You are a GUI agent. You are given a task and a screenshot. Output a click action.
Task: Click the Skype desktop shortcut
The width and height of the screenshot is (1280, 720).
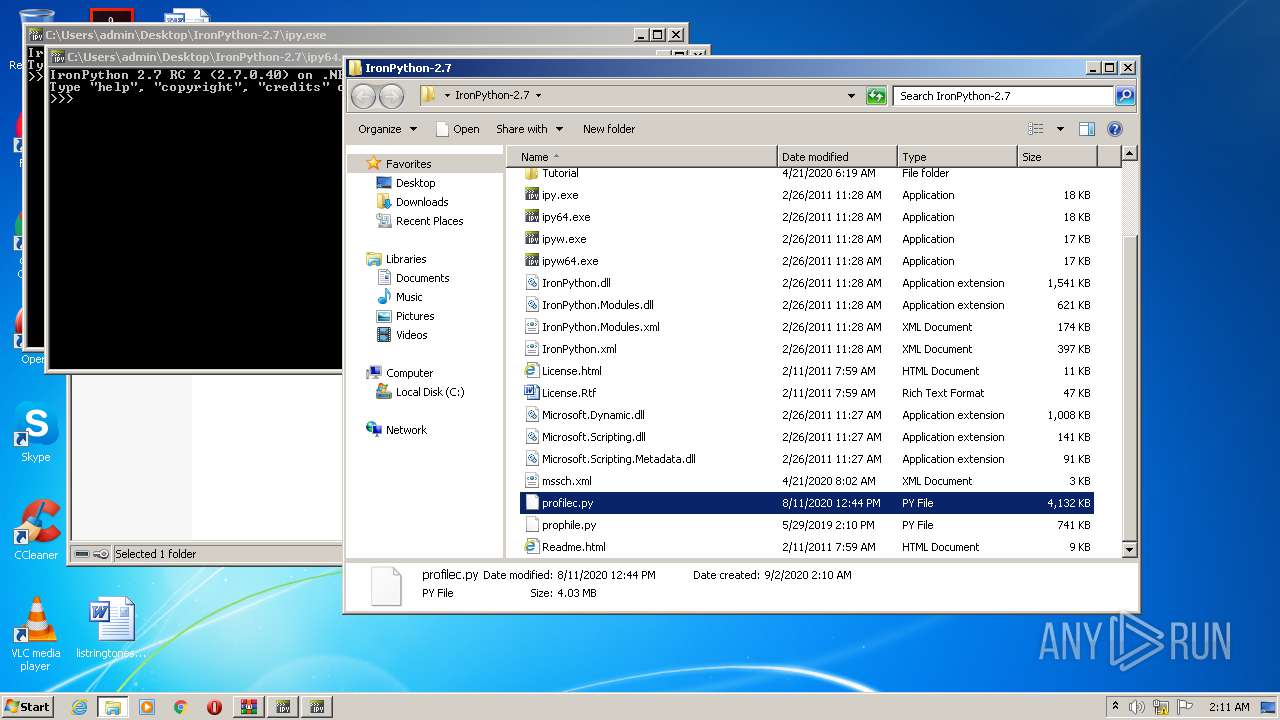36,434
